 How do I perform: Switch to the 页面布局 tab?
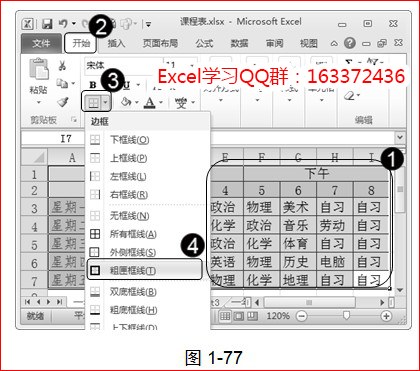160,43
